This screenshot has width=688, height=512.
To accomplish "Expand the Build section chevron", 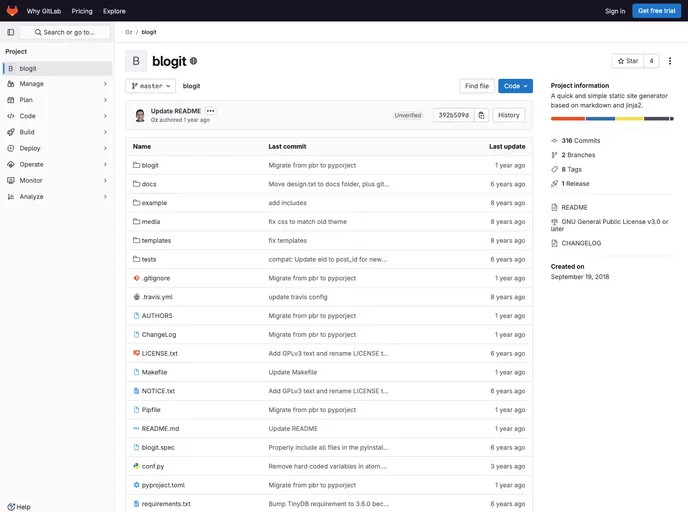I will 105,132.
